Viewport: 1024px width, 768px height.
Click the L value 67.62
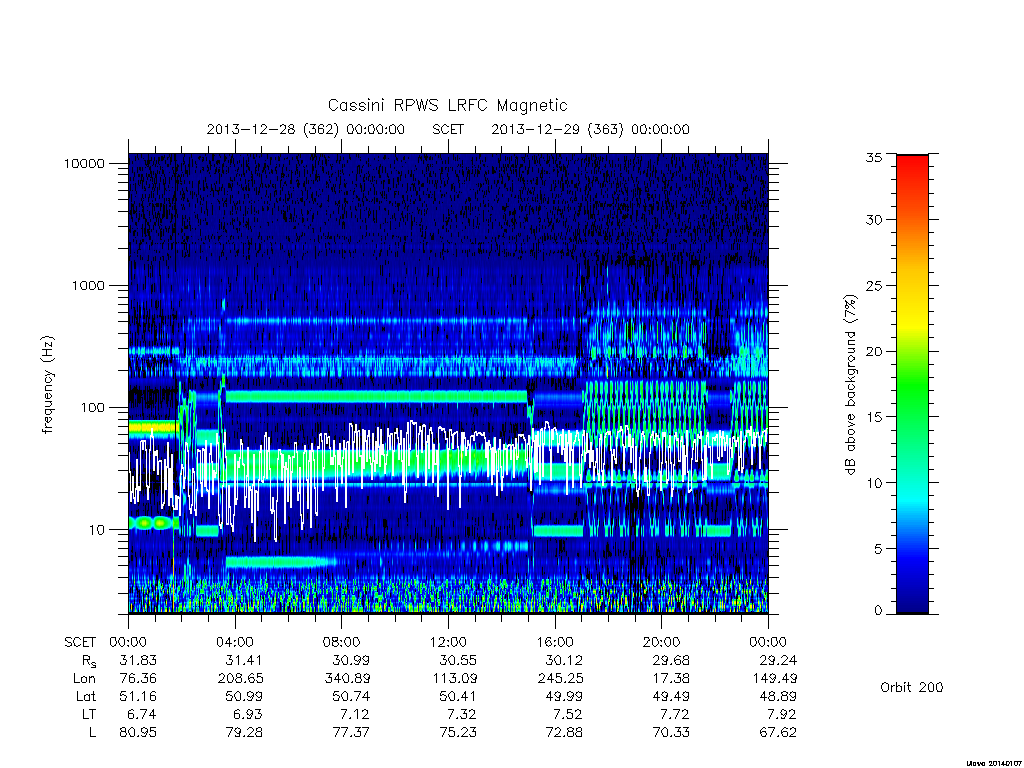777,732
